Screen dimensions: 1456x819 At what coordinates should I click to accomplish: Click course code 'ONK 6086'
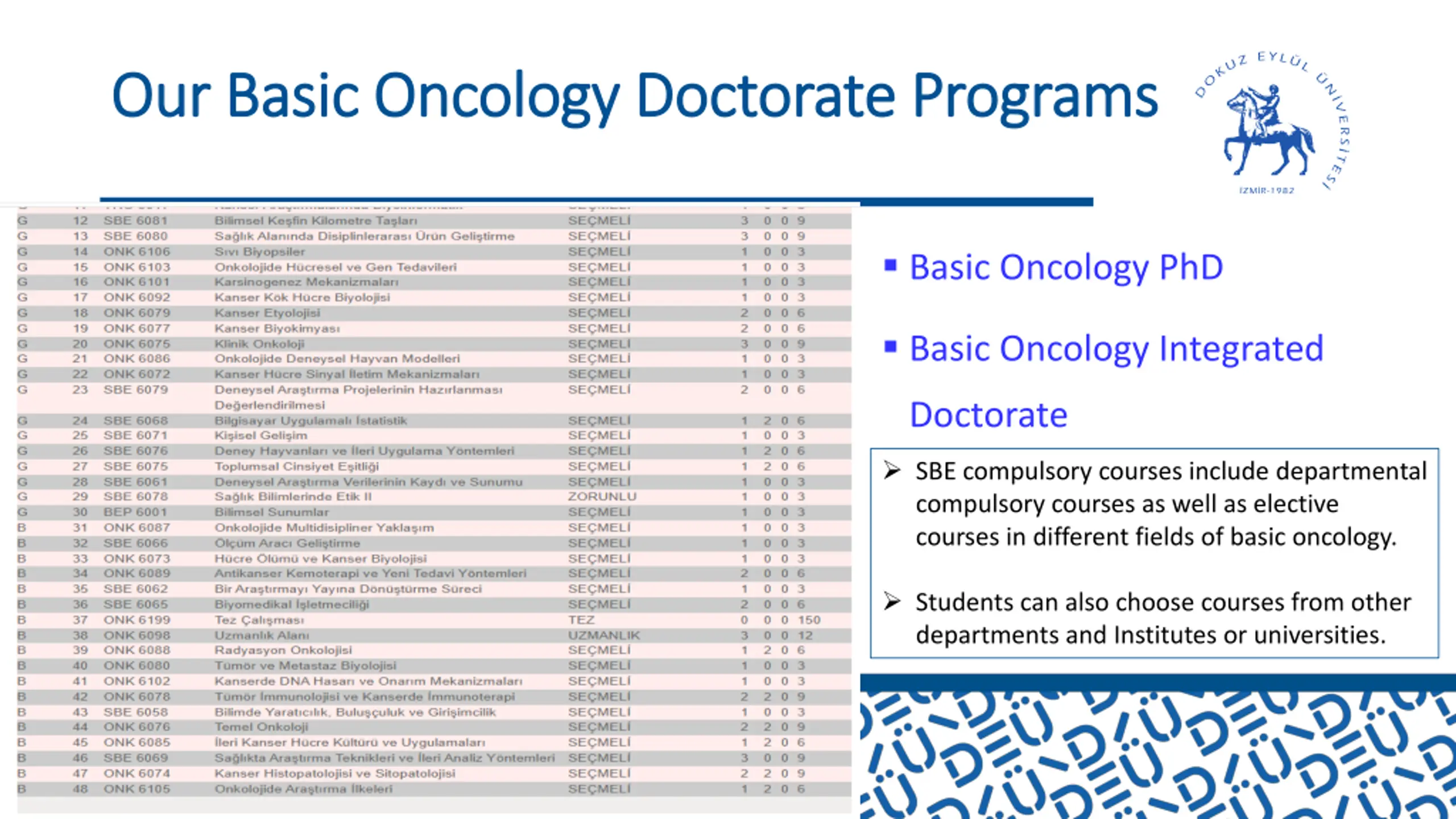point(136,359)
